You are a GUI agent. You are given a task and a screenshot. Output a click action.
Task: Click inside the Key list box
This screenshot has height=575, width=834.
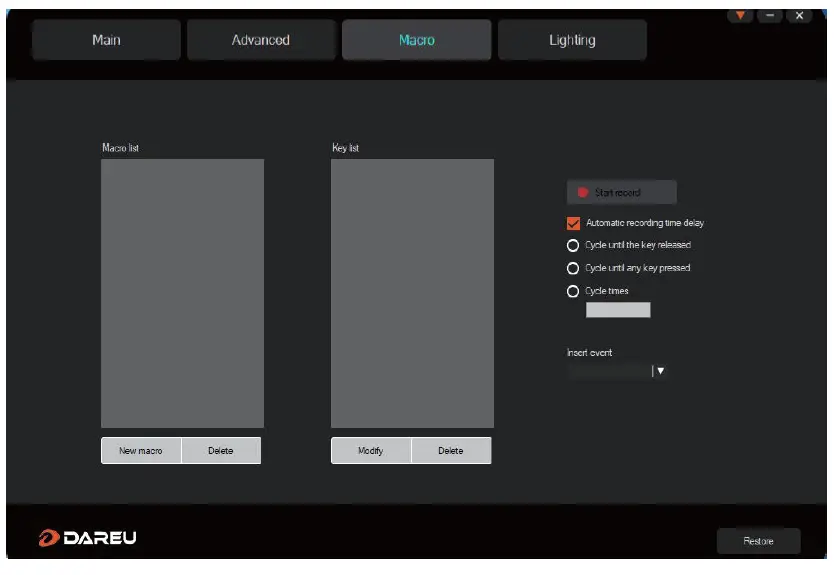(412, 293)
